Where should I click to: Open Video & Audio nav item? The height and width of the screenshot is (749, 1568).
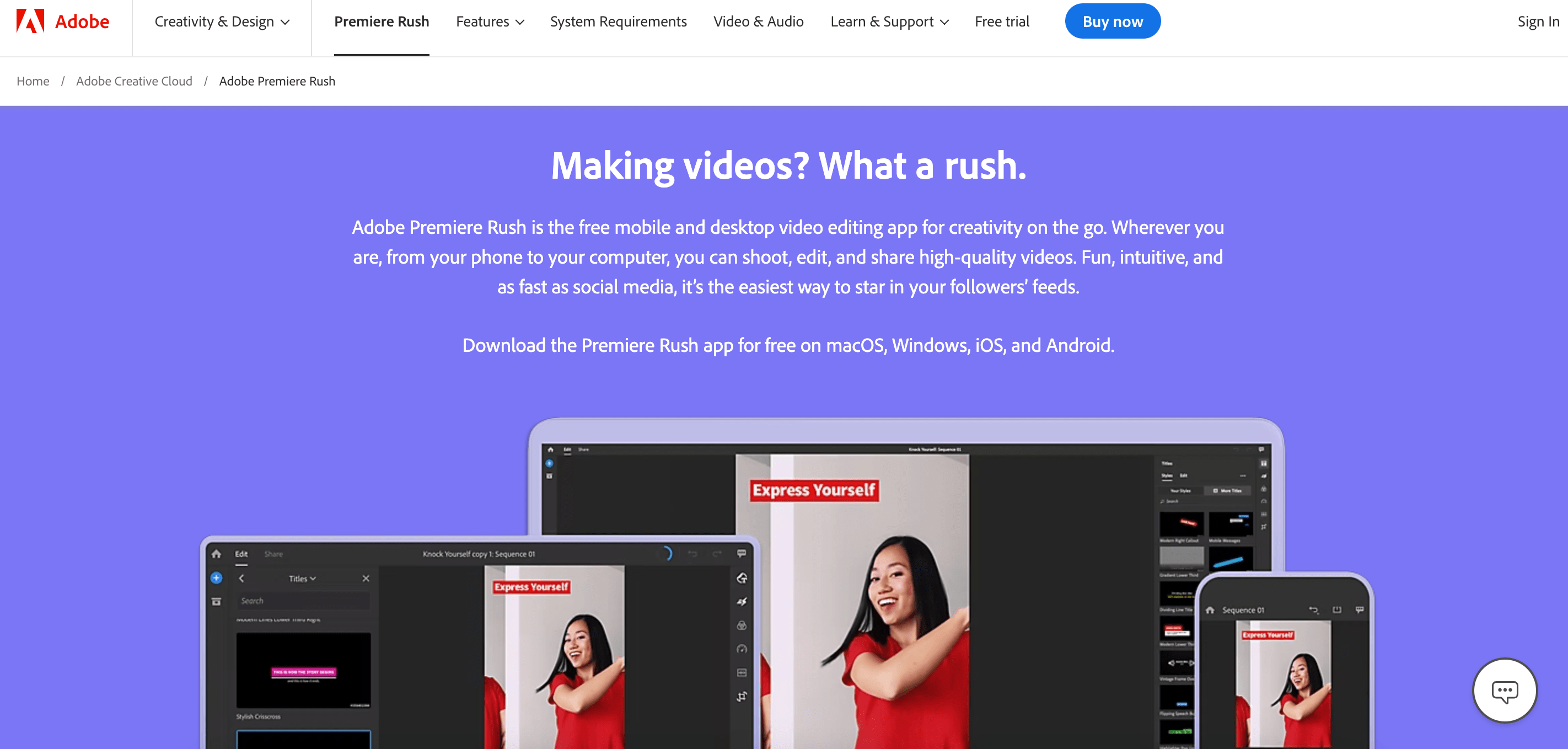[x=759, y=22]
